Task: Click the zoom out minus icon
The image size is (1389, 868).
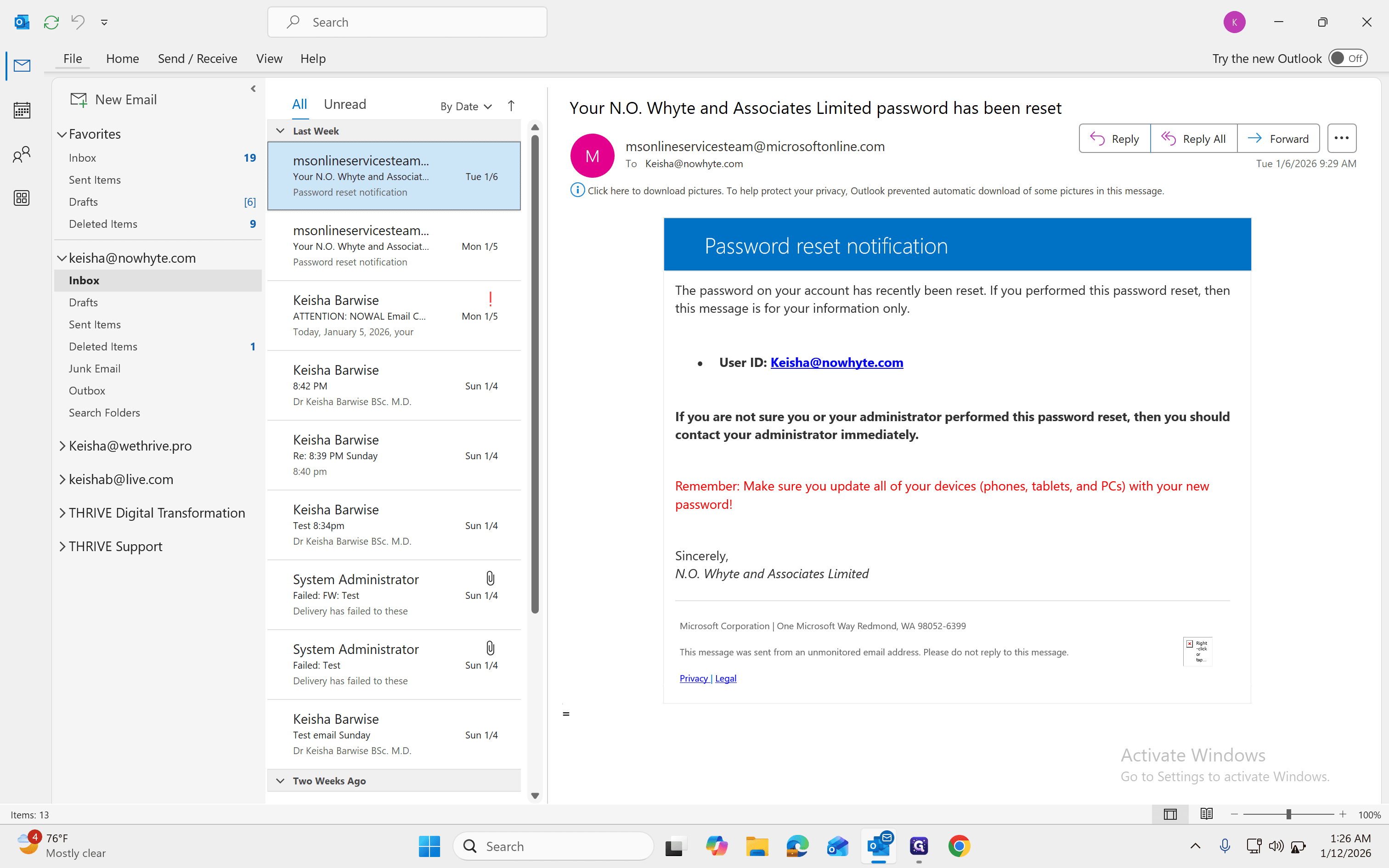Action: [1234, 815]
